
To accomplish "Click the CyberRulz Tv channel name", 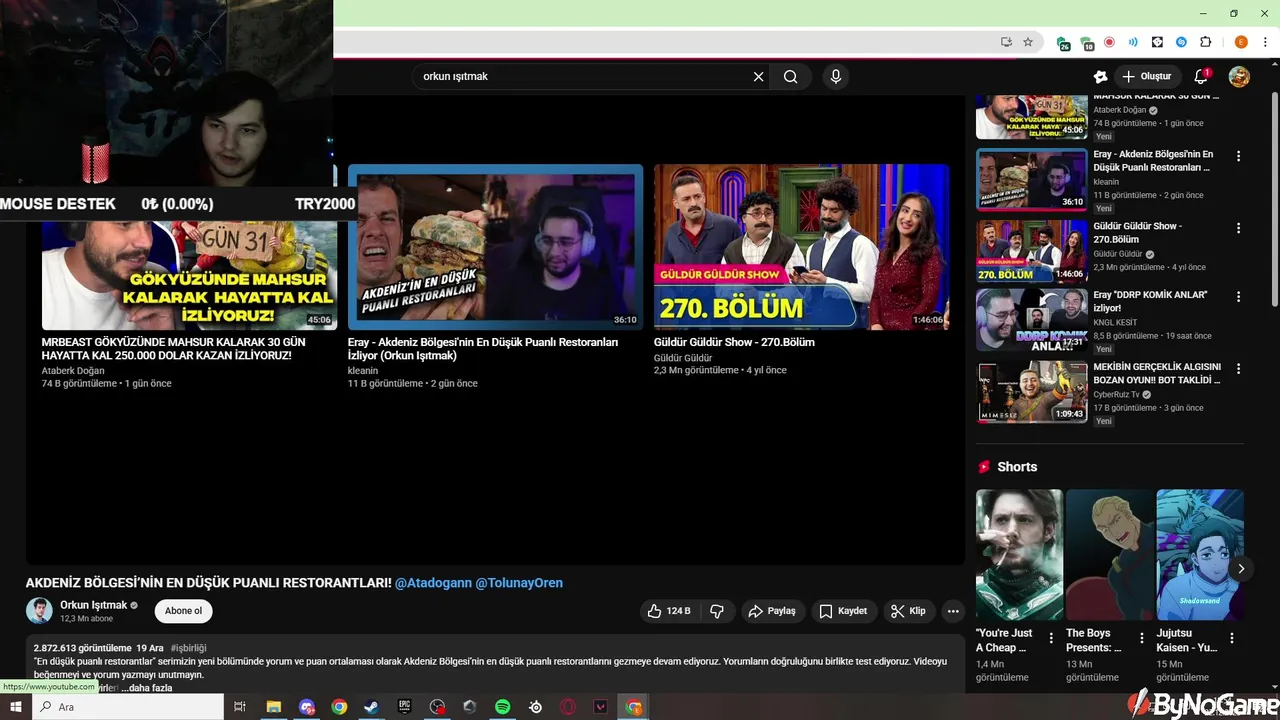I will 1116,395.
